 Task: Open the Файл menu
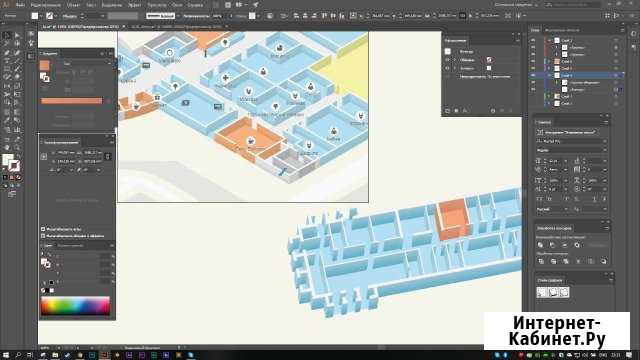pos(19,5)
